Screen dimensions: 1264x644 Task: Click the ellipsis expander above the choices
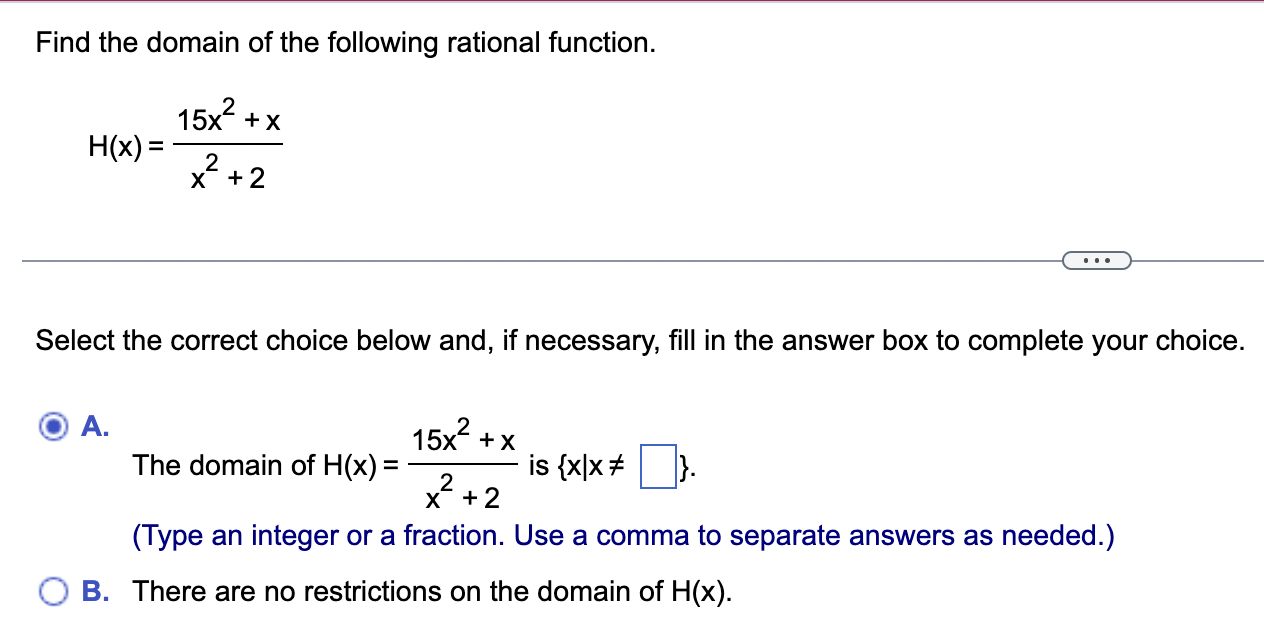tap(1097, 260)
